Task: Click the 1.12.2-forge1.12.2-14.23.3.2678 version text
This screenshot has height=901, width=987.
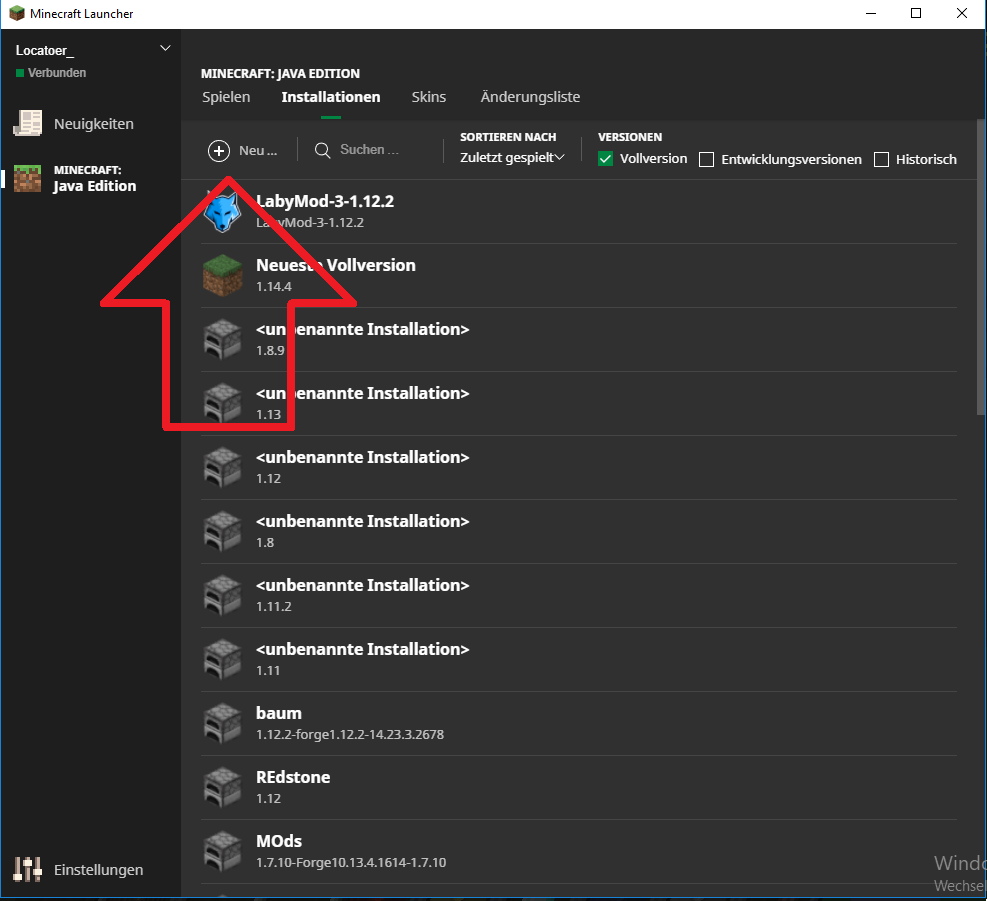Action: click(350, 735)
